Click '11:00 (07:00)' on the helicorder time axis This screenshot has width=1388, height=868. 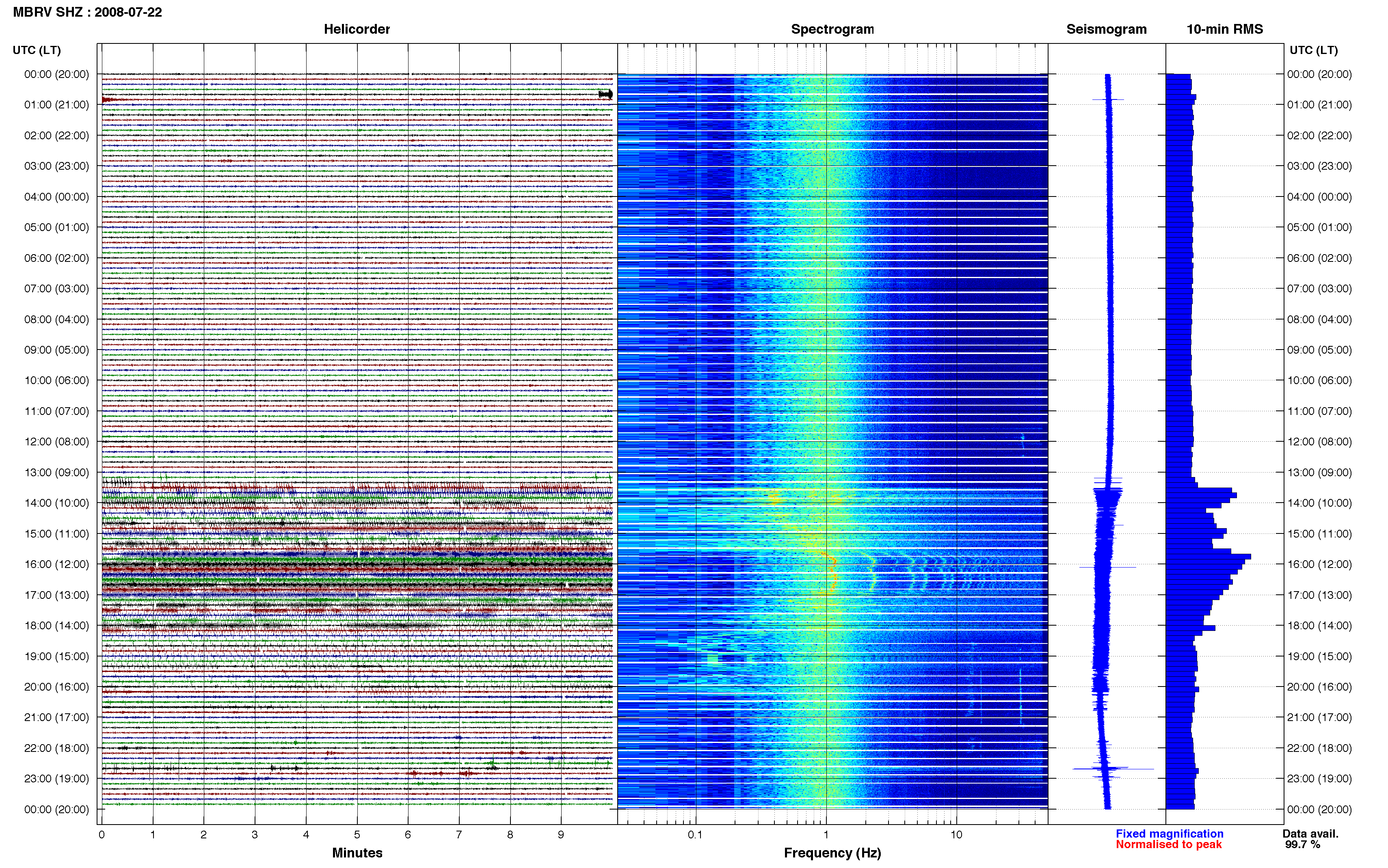[x=56, y=411]
